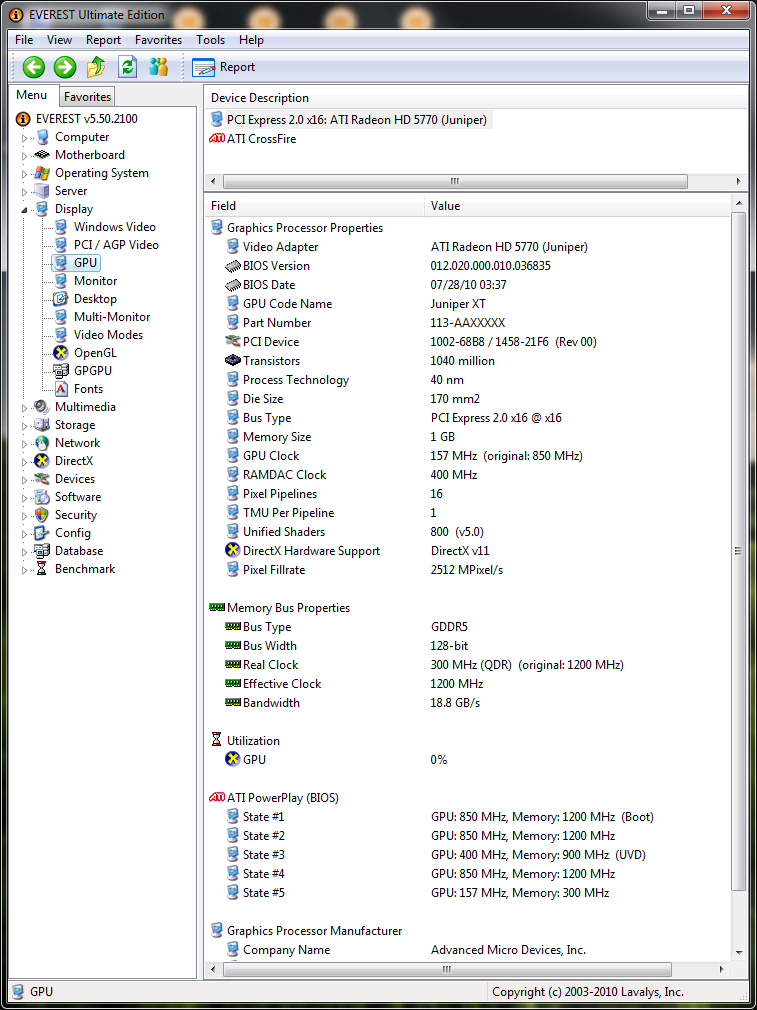Click the Software disc icon
The height and width of the screenshot is (1010, 757).
(x=42, y=497)
